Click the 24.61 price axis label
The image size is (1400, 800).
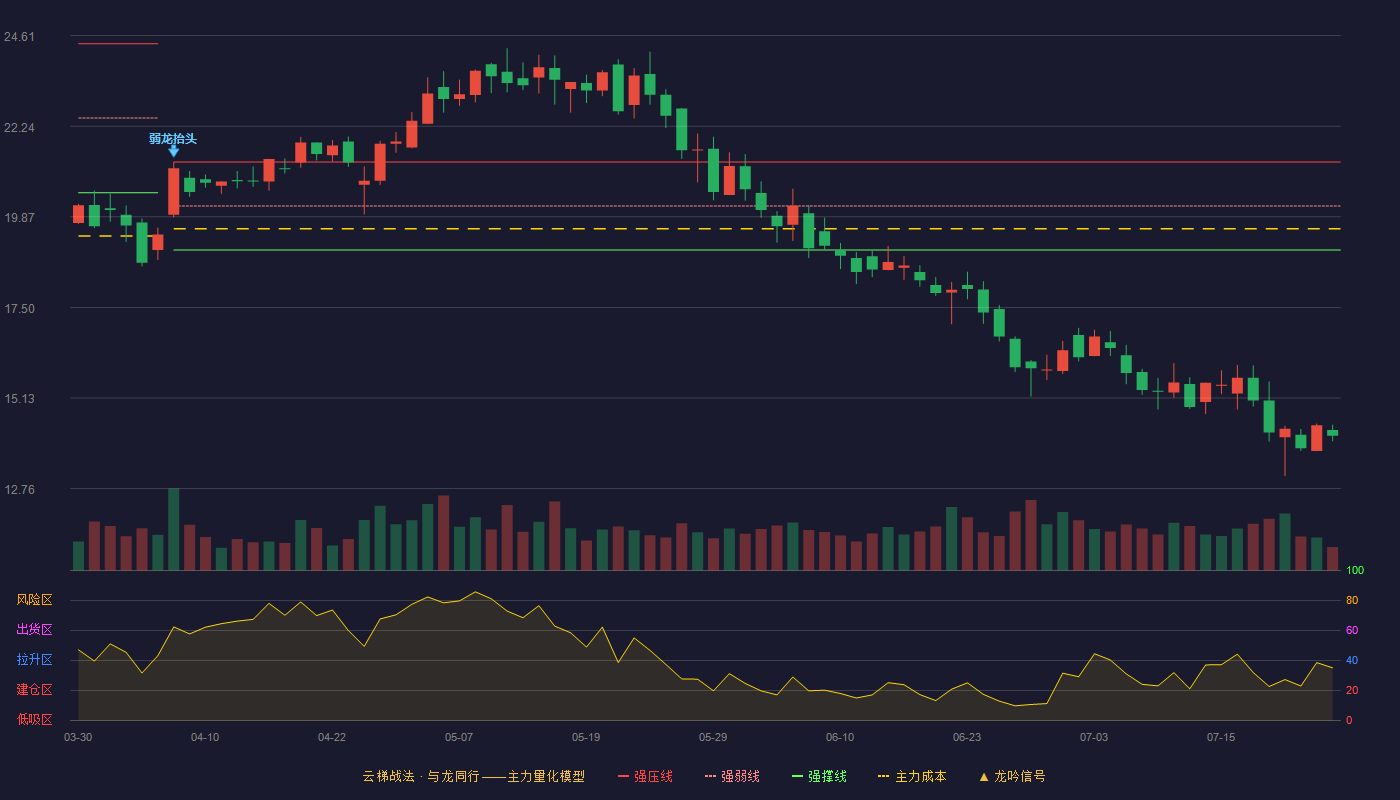click(x=19, y=37)
